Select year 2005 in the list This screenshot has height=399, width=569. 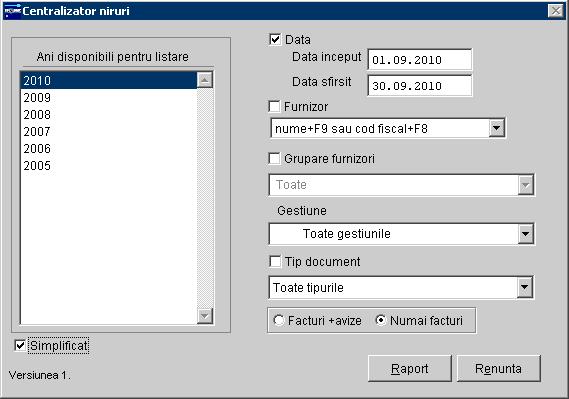pyautogui.click(x=109, y=166)
